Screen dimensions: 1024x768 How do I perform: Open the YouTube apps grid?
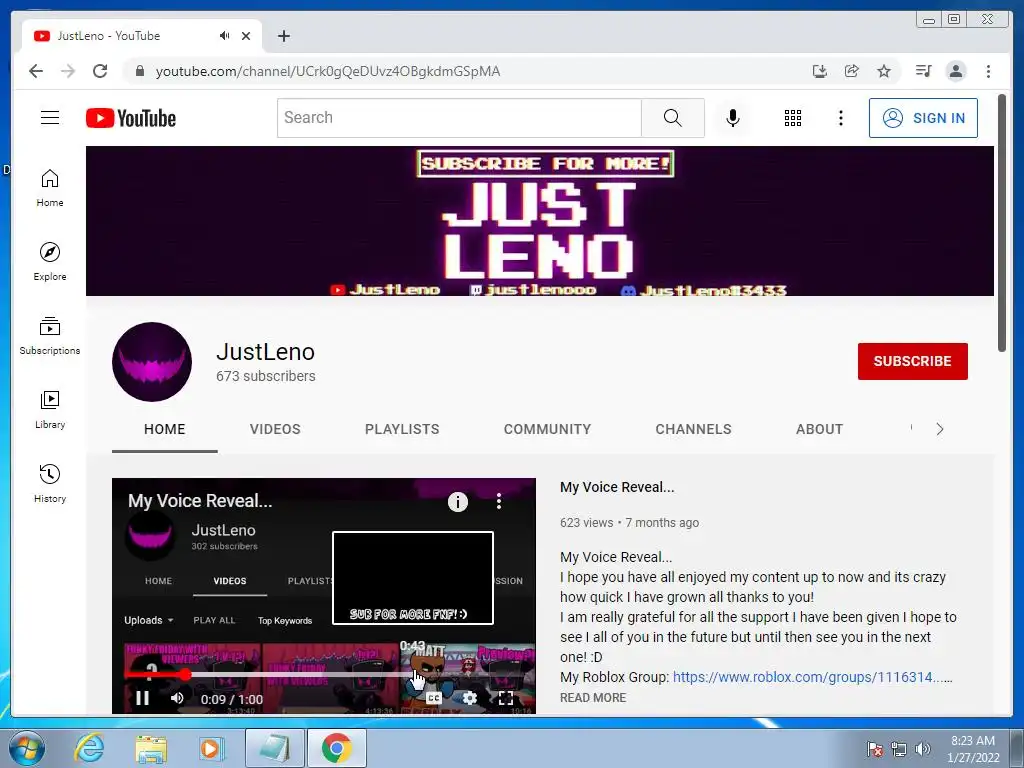(x=793, y=118)
